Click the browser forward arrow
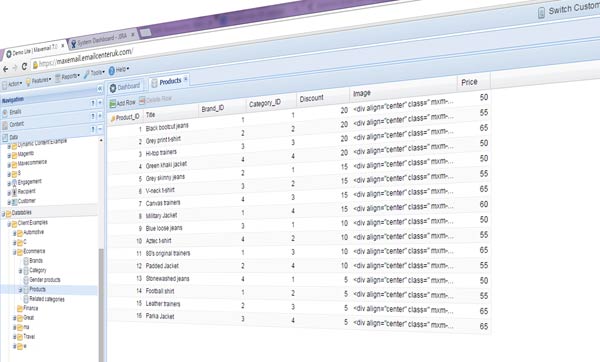600x362 pixels. click(x=15, y=68)
